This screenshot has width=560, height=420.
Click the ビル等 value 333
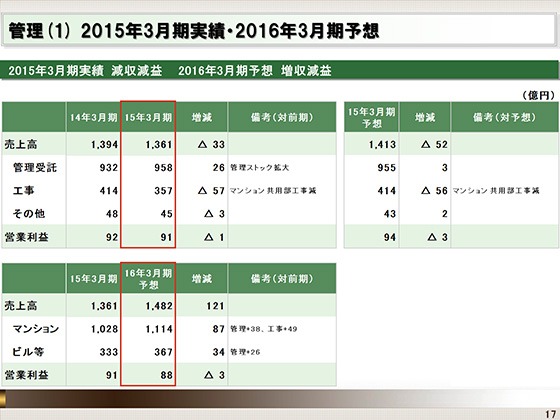click(109, 352)
